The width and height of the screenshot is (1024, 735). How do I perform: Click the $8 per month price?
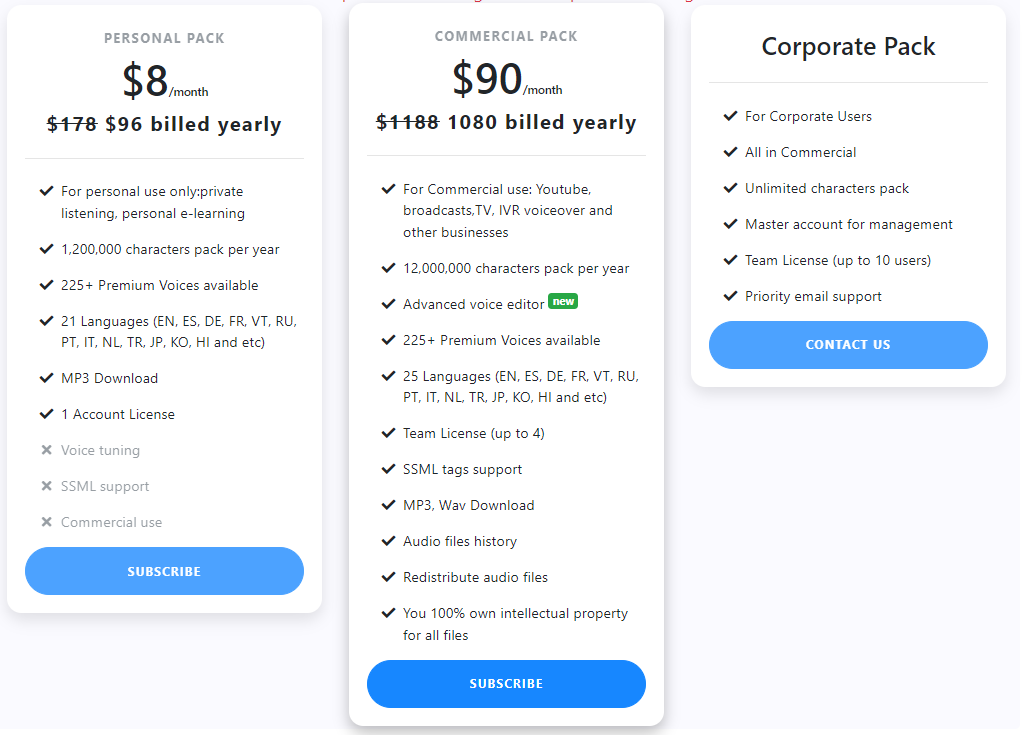(165, 81)
